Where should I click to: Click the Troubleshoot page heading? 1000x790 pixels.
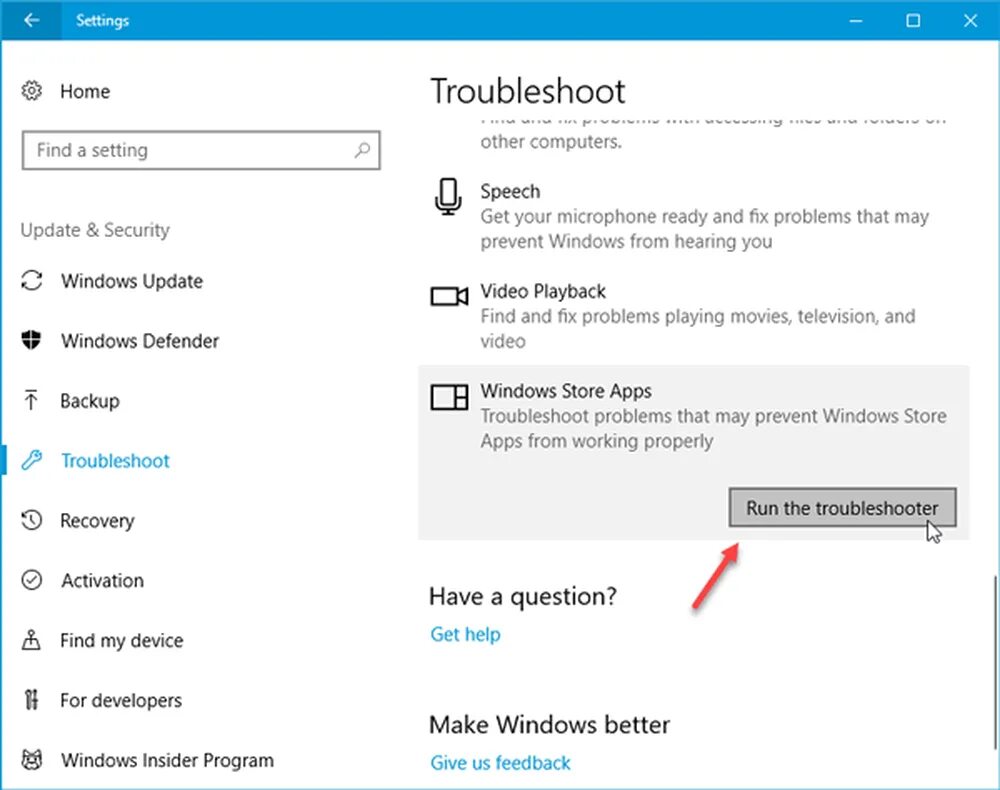528,91
